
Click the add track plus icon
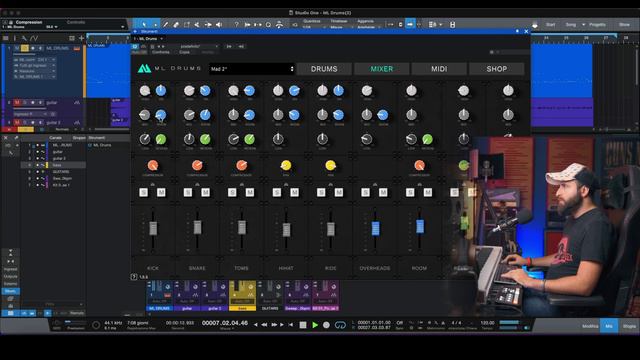[81, 38]
